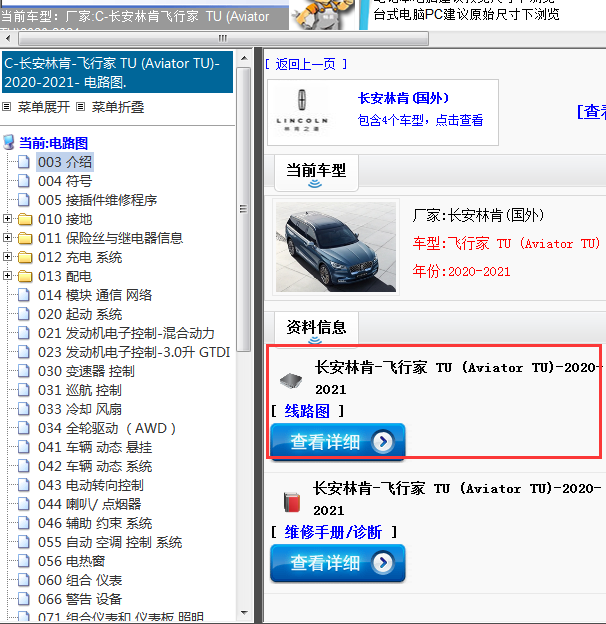Open 021 发动机电子控制-混合动力 entry
This screenshot has height=624, width=606.
pos(126,333)
